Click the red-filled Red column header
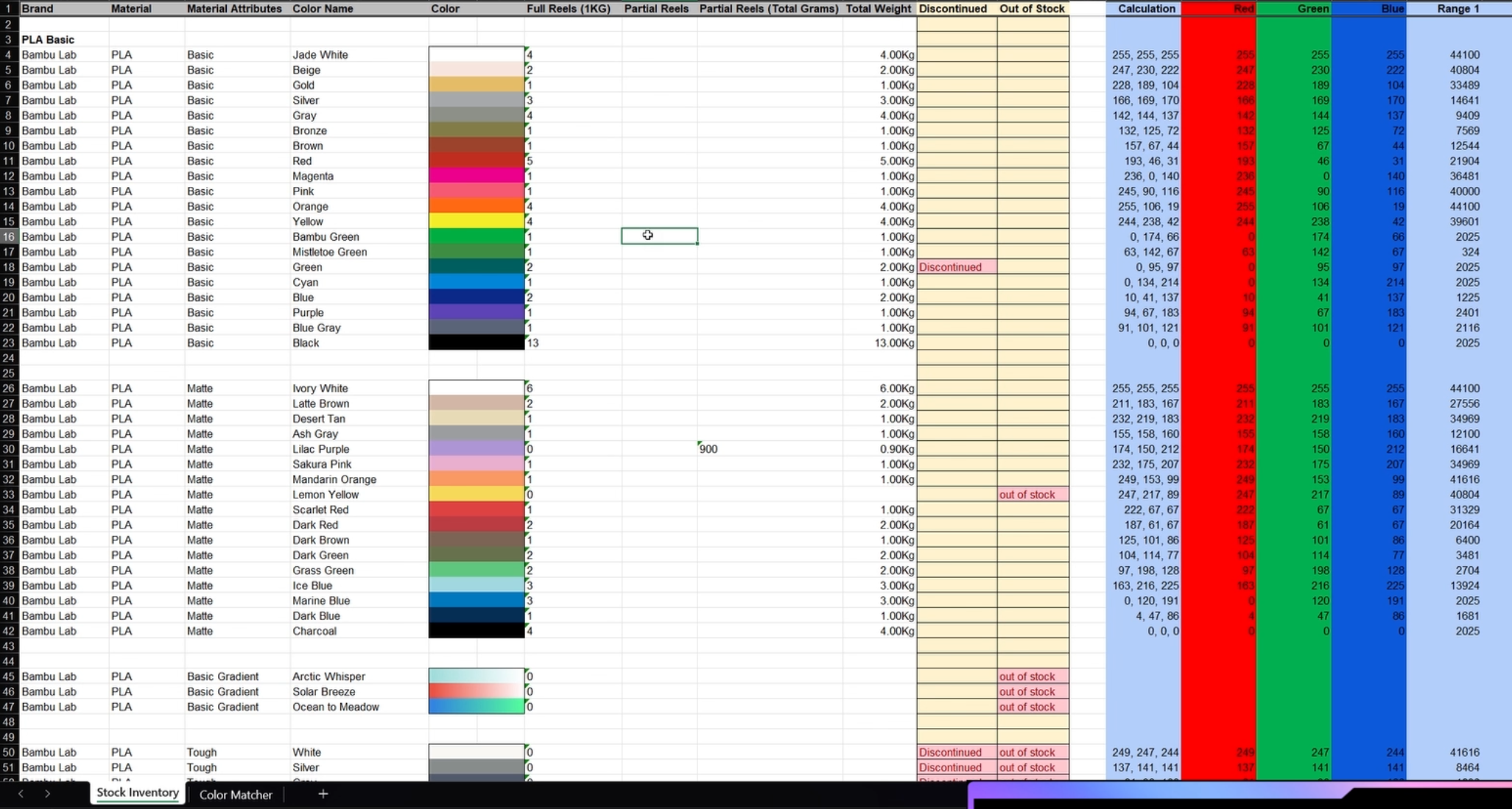This screenshot has width=1512, height=809. 1218,8
